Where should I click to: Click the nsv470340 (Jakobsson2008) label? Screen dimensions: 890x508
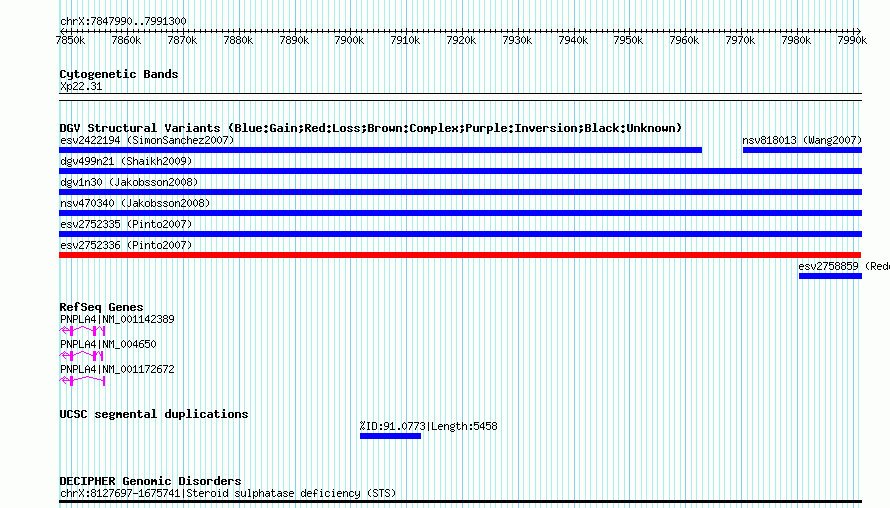coord(135,203)
